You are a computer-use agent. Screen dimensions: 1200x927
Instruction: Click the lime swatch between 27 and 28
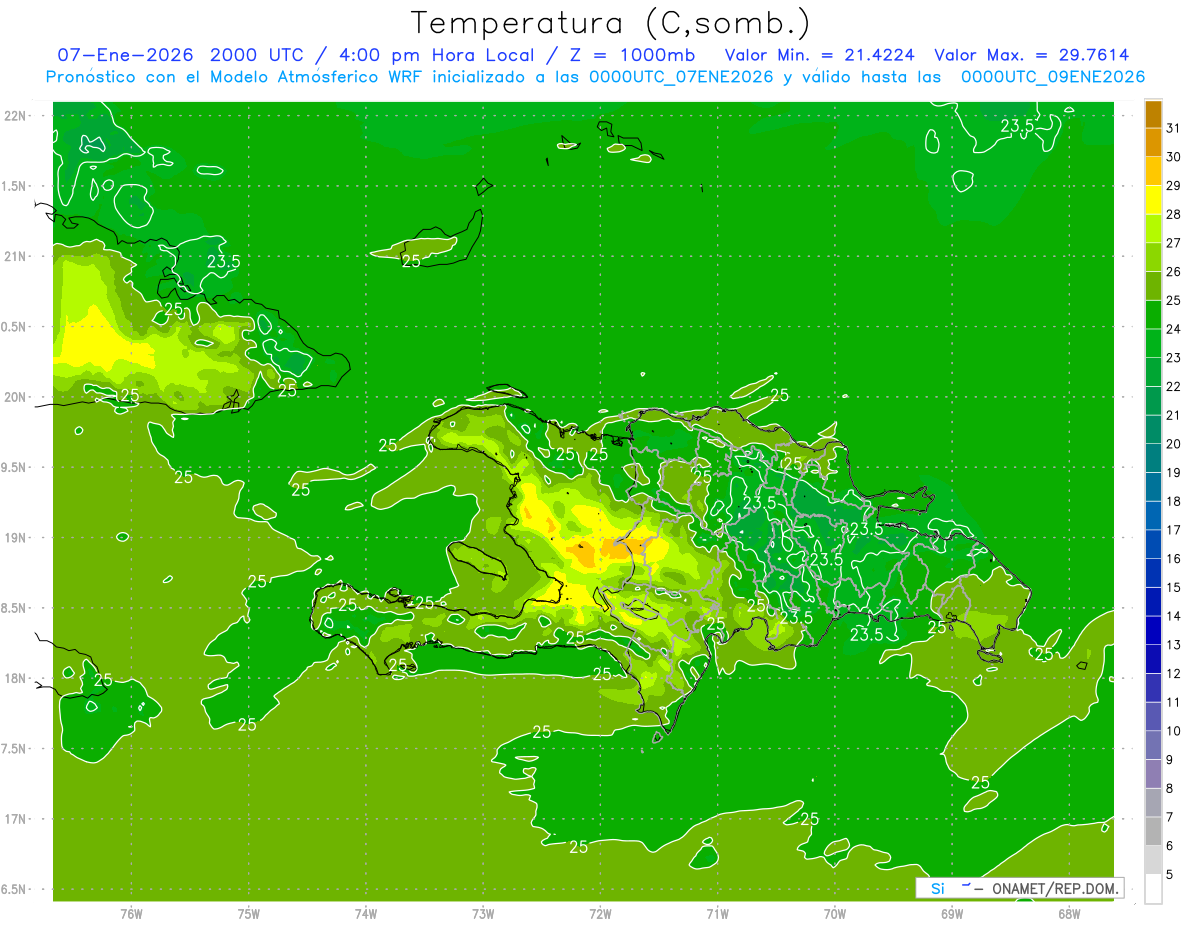[1153, 229]
